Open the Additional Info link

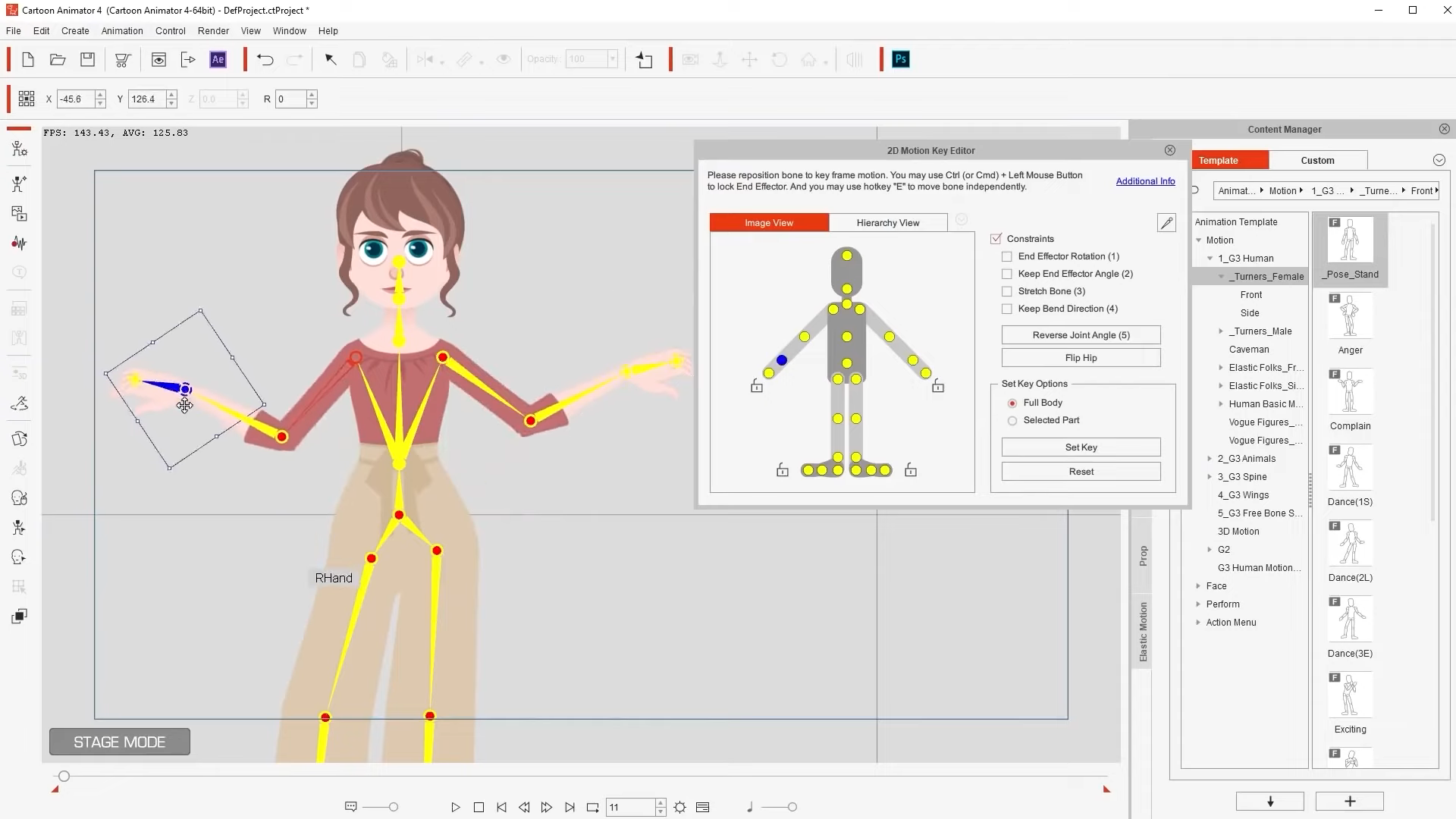(1145, 181)
